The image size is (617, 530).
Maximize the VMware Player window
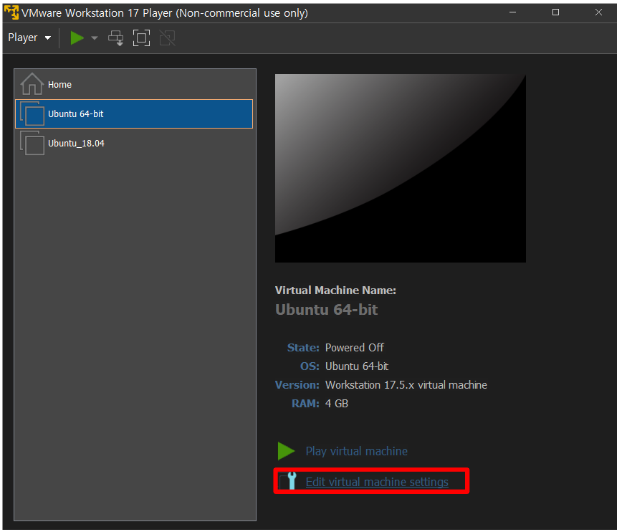click(555, 13)
